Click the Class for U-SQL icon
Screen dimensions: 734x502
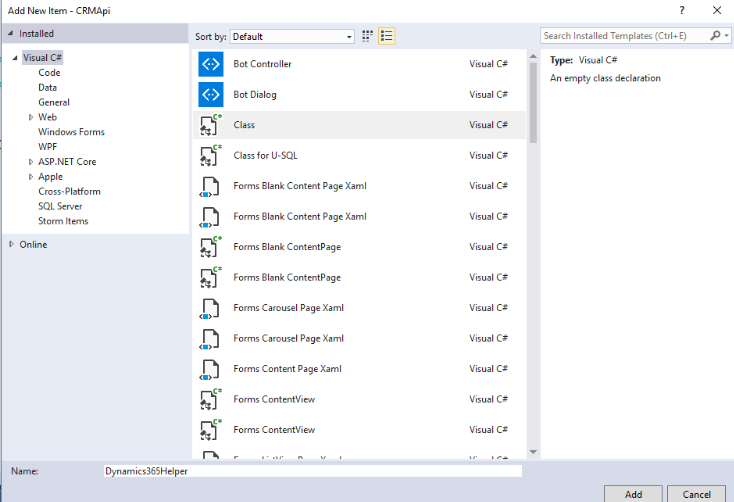click(210, 155)
